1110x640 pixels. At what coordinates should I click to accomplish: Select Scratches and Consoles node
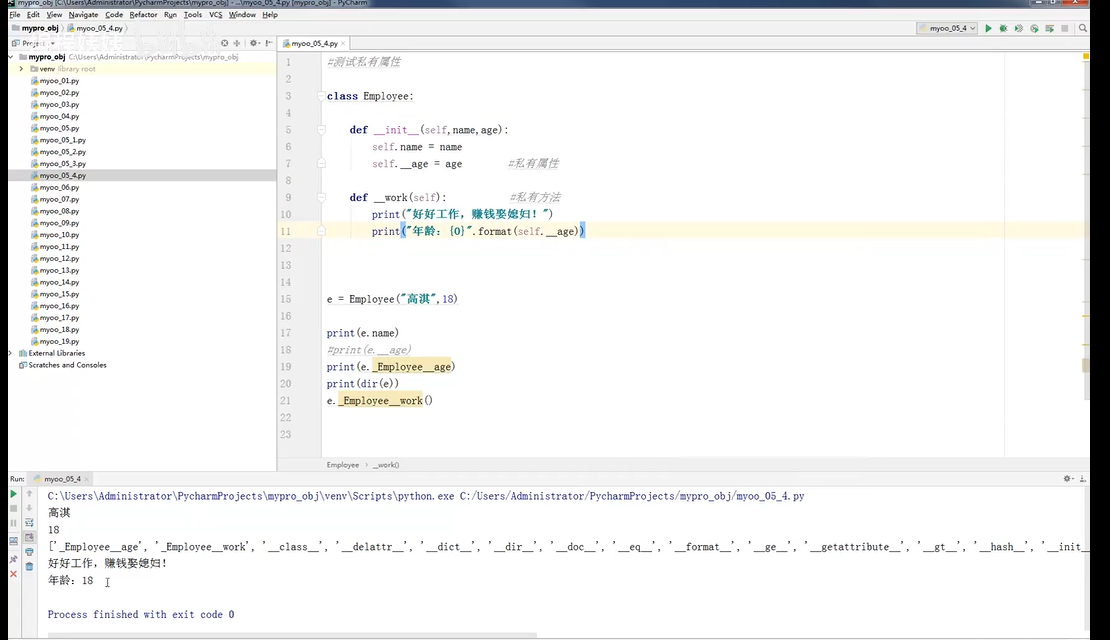(67, 365)
